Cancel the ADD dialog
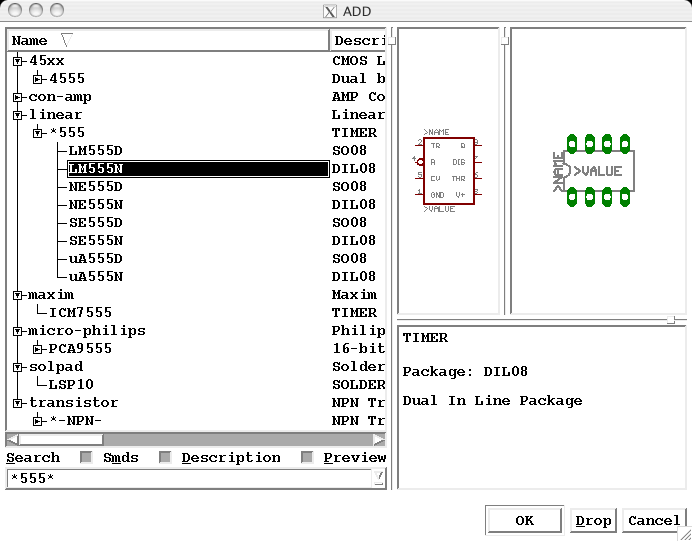692x541 pixels. (654, 521)
